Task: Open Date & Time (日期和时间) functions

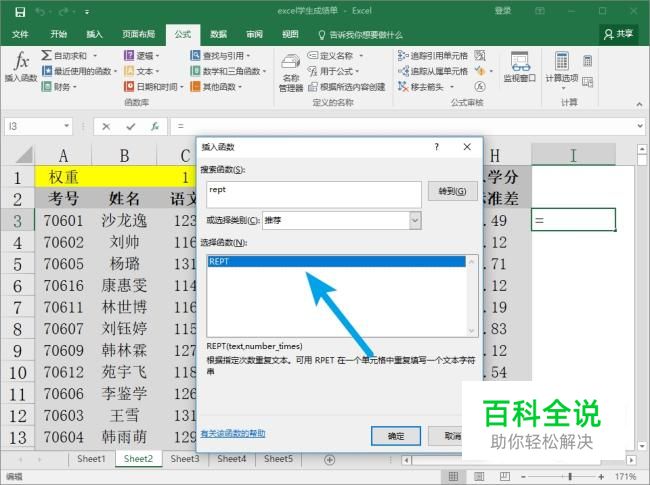Action: tap(153, 87)
